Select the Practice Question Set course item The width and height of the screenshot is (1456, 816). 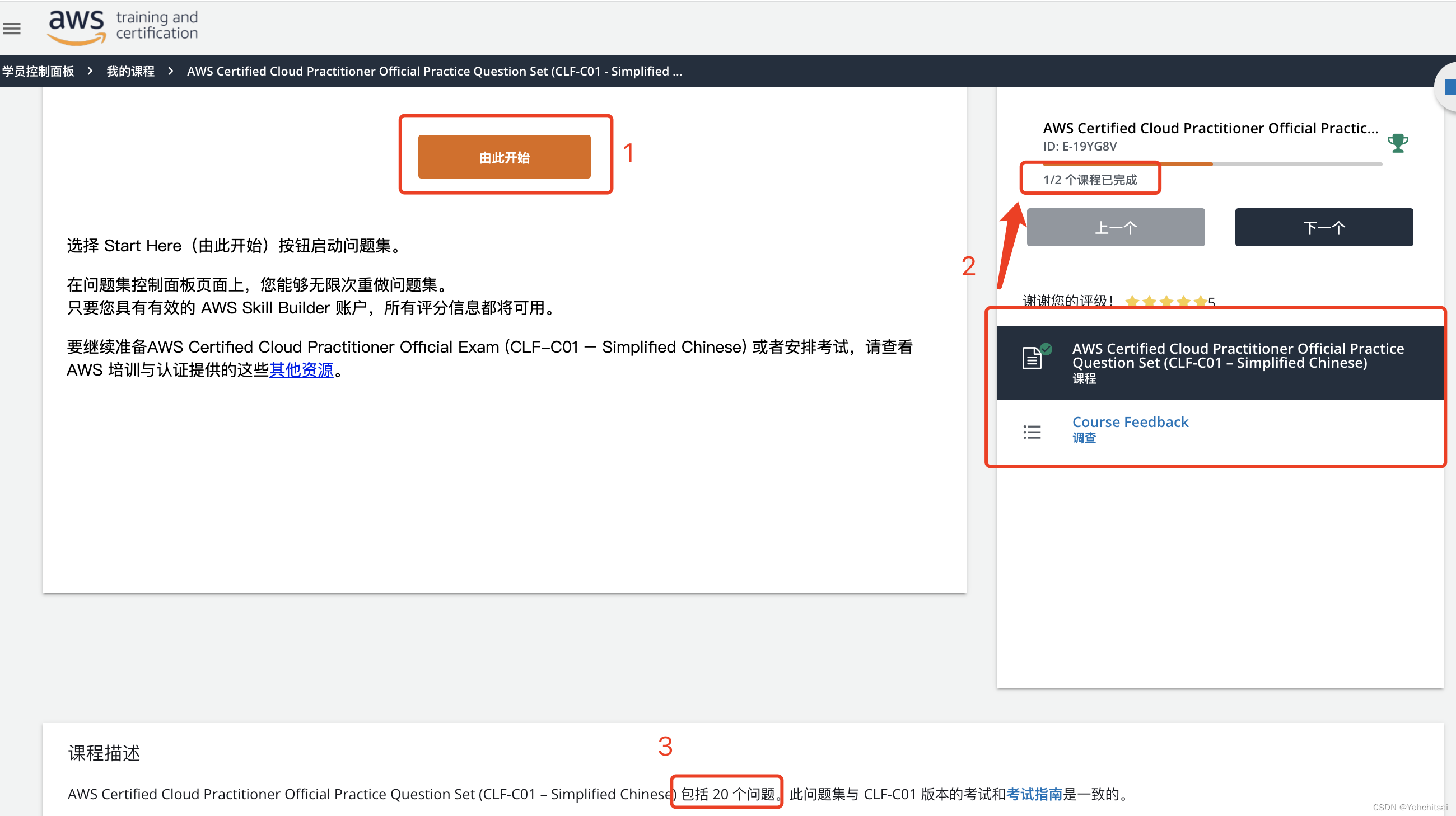coord(1219,363)
